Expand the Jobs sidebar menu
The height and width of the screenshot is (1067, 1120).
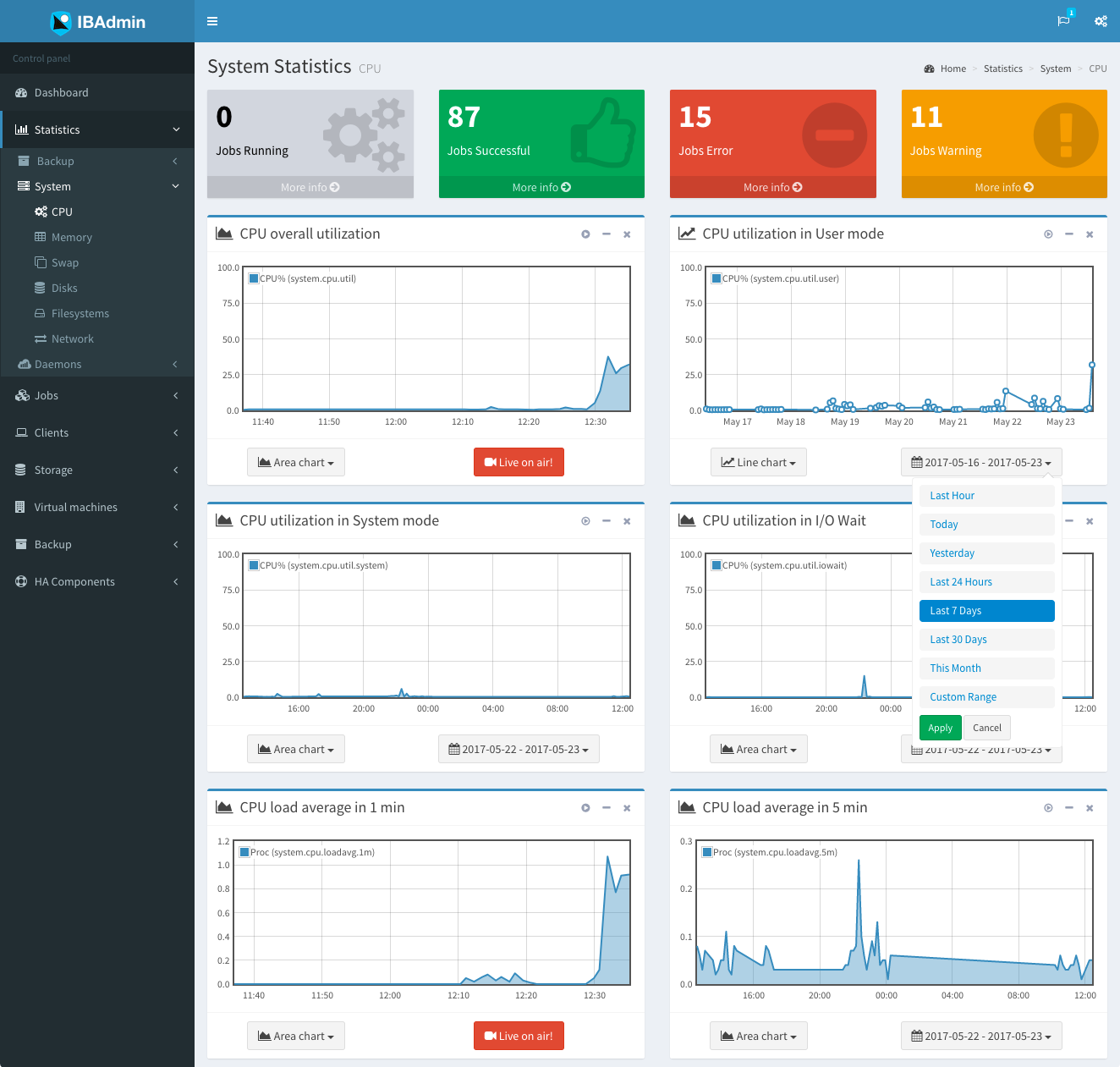click(97, 395)
